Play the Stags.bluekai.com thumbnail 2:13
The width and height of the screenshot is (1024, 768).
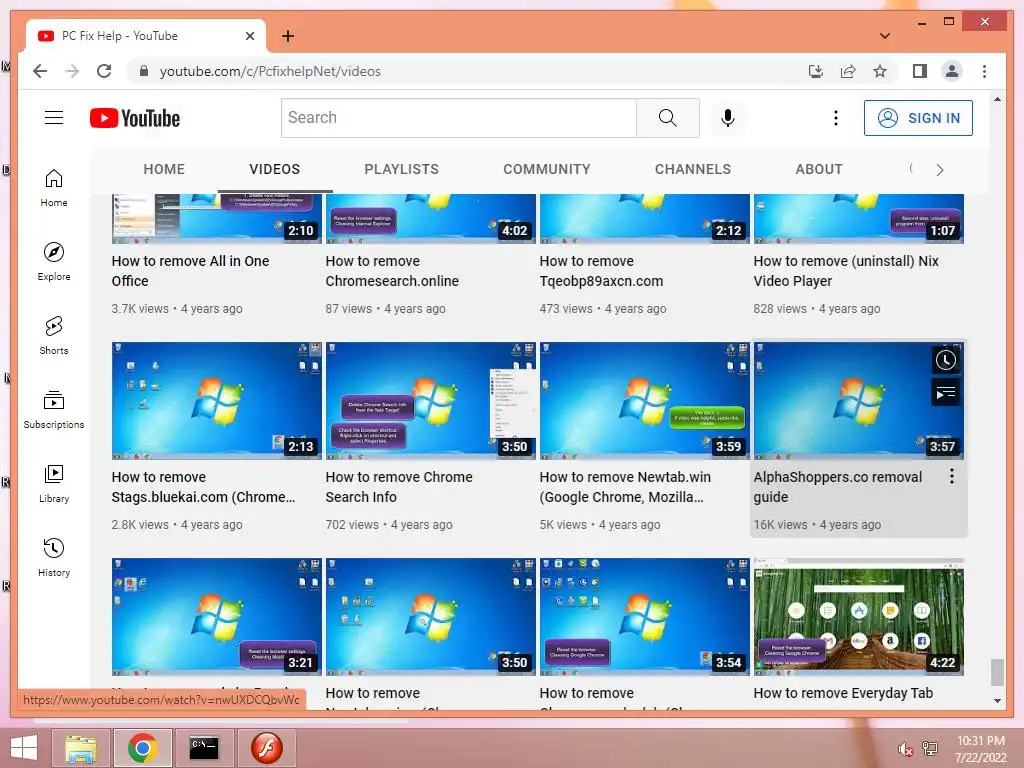tap(217, 400)
